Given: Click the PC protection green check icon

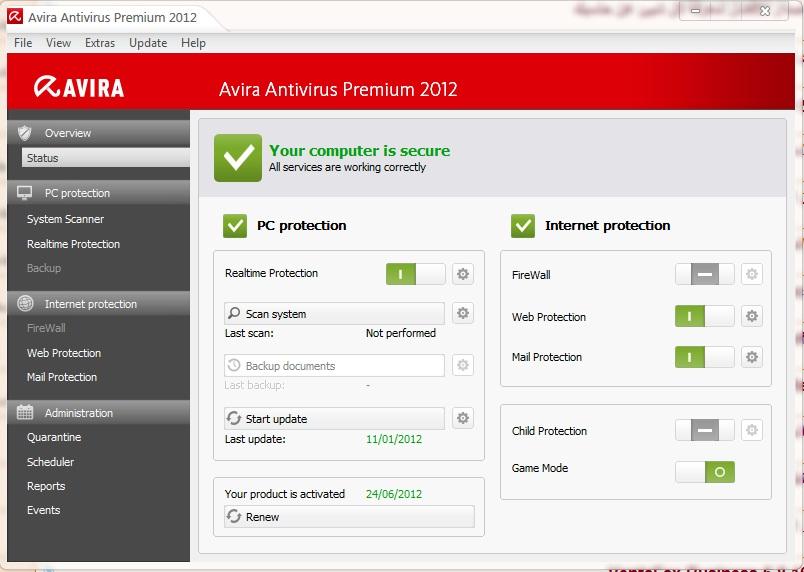Looking at the screenshot, I should [x=235, y=225].
